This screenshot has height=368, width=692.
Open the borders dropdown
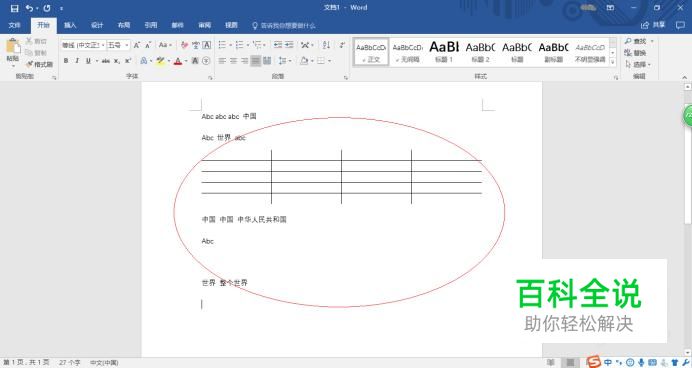pos(329,61)
